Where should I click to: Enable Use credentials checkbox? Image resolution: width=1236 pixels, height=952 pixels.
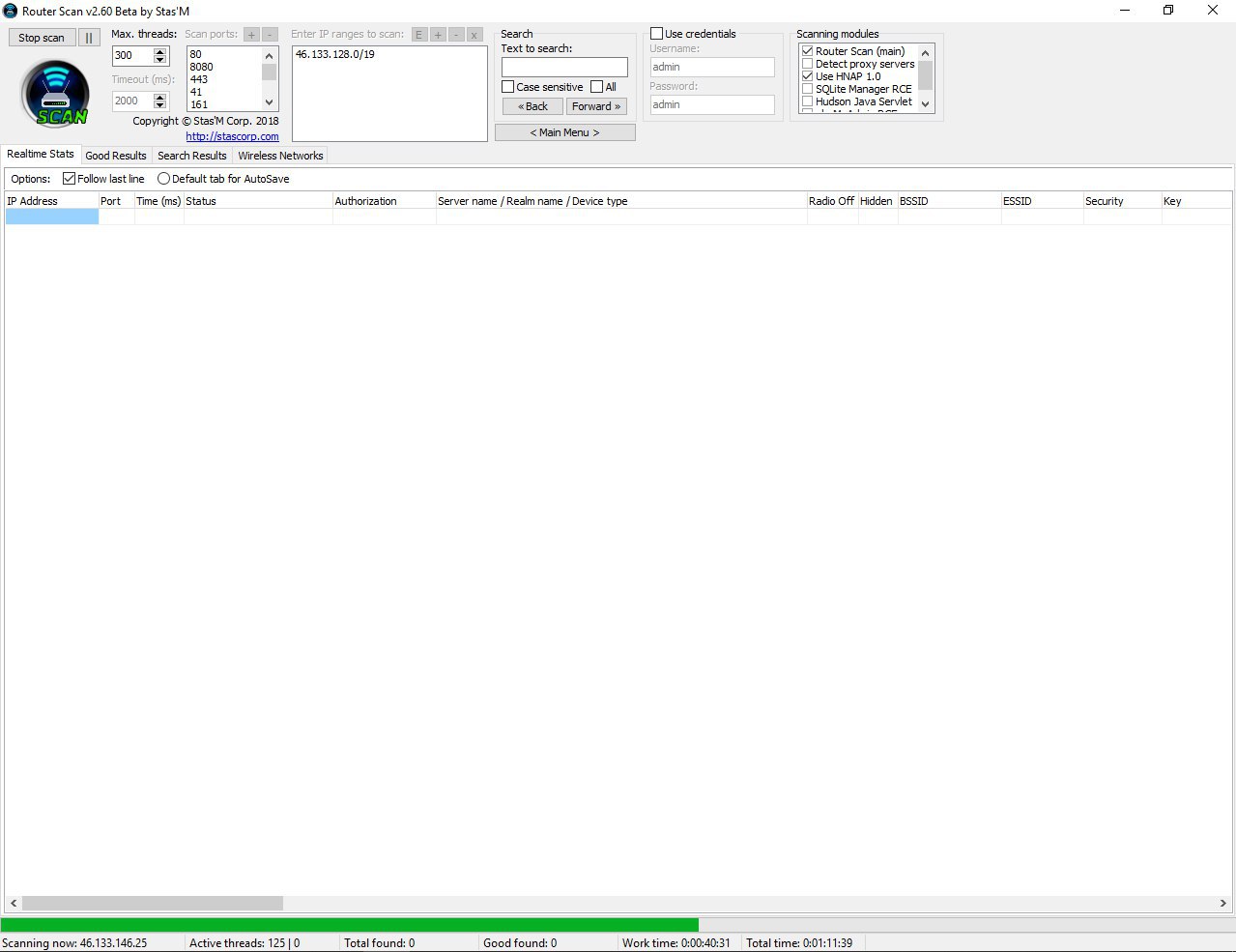(x=656, y=34)
